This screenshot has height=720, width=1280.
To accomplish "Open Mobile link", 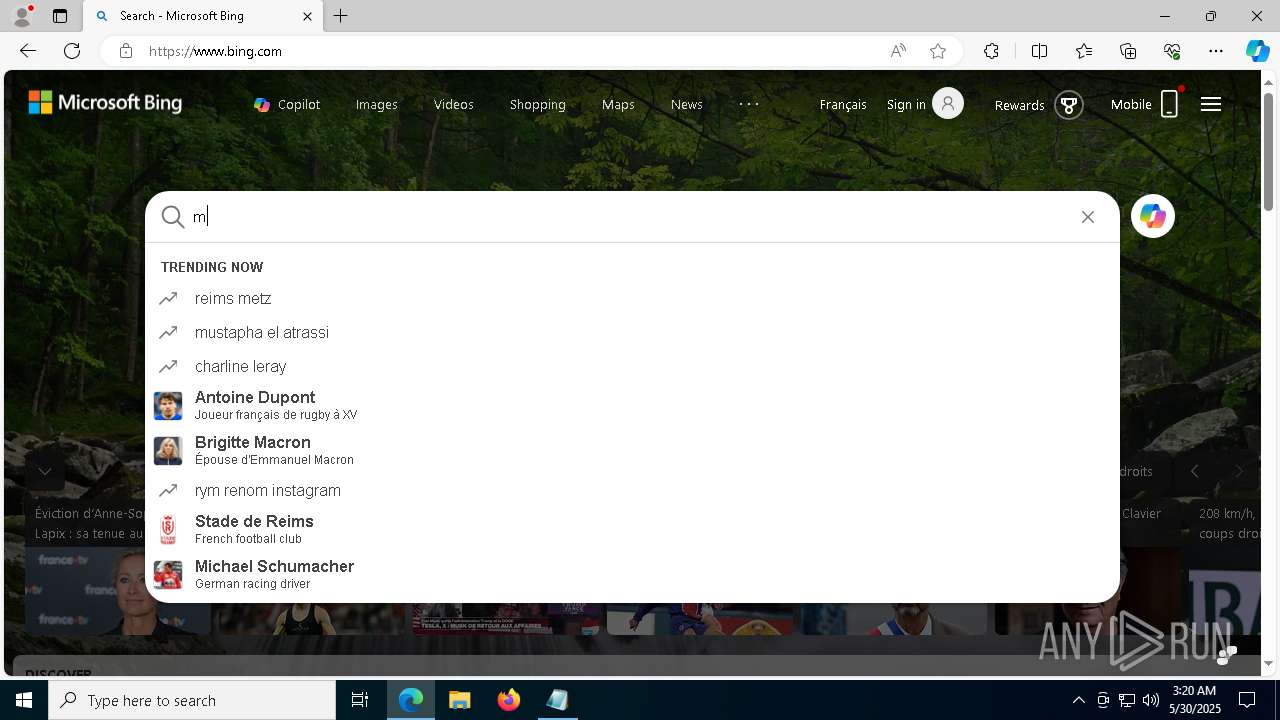I will pos(1131,104).
